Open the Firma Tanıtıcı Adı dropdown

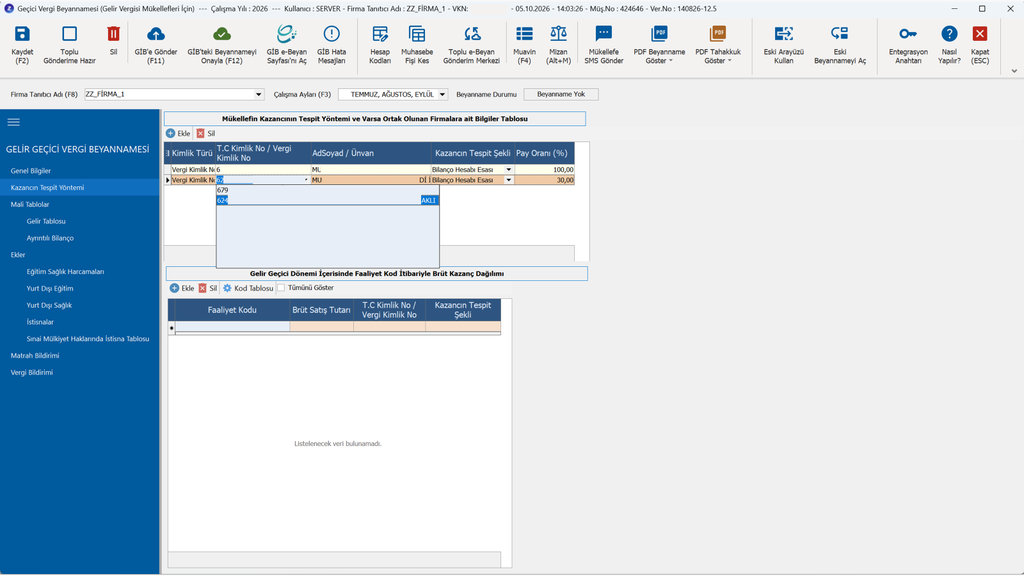(x=259, y=95)
